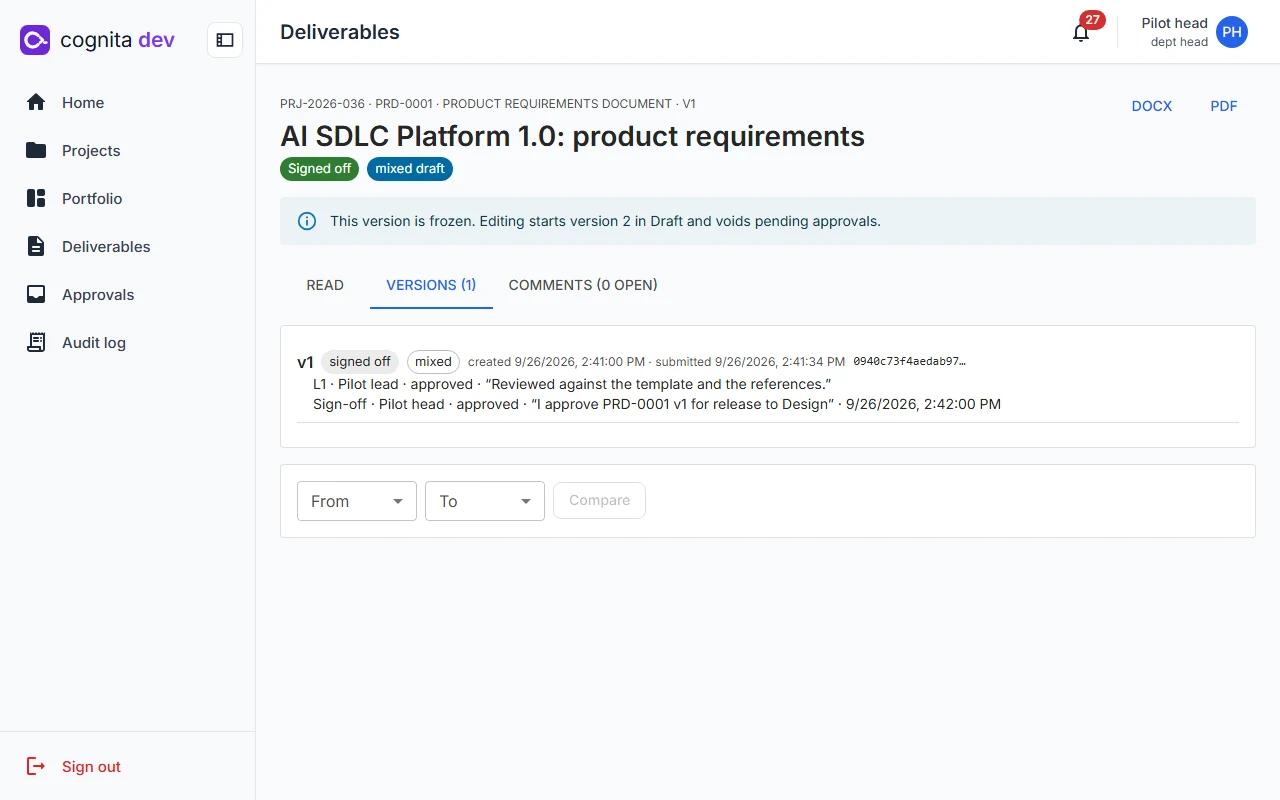Screen dimensions: 1280x800
Task: Click the version hash 0940c73f4aedab97
Action: pyautogui.click(x=909, y=362)
